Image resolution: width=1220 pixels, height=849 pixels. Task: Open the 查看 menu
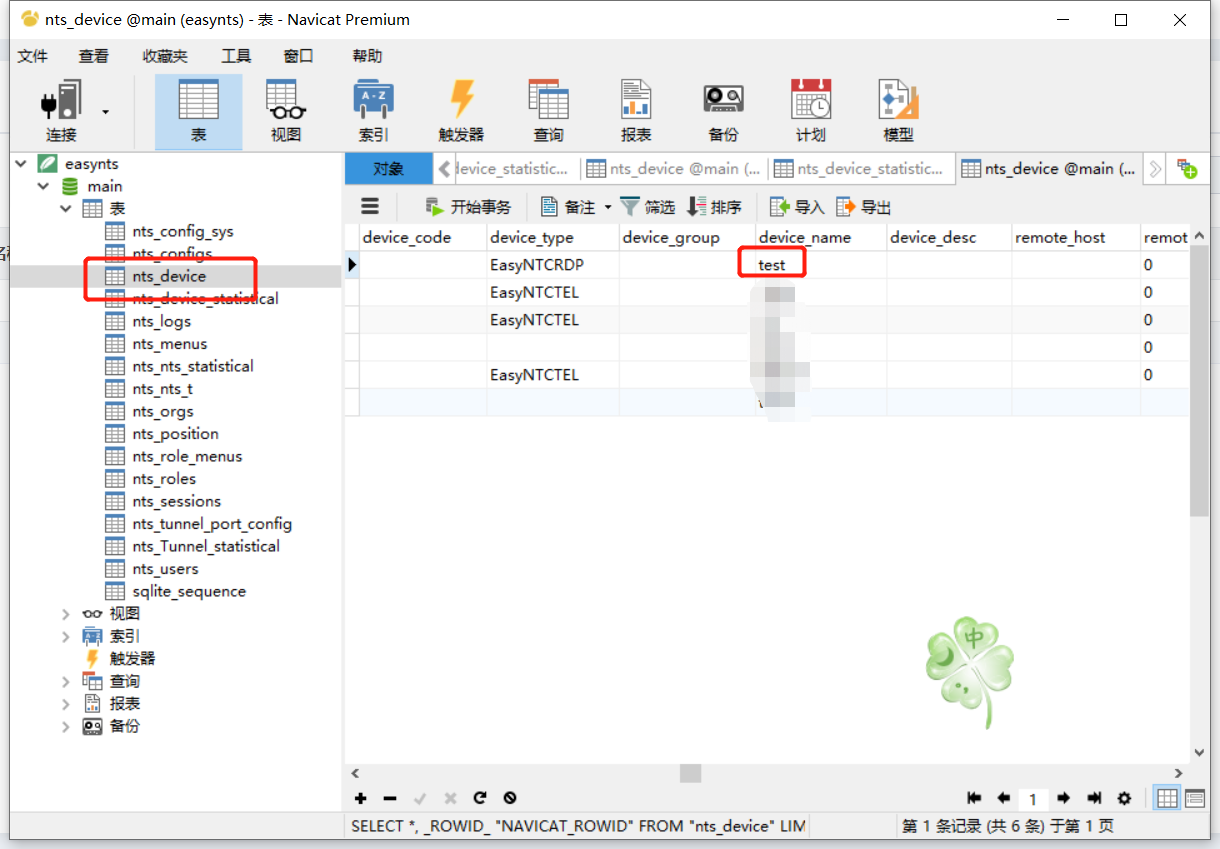click(94, 56)
